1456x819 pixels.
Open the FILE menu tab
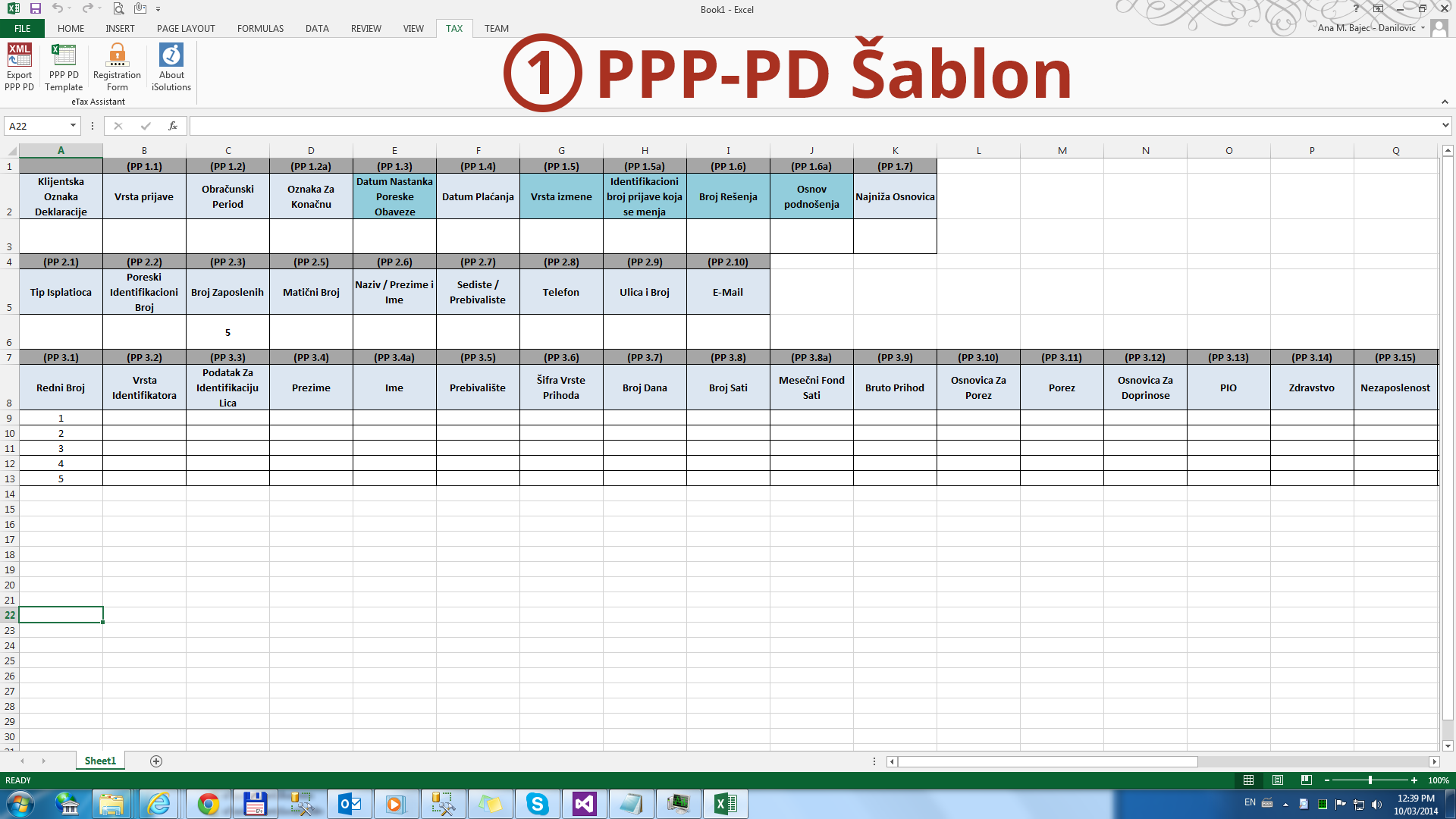click(23, 29)
